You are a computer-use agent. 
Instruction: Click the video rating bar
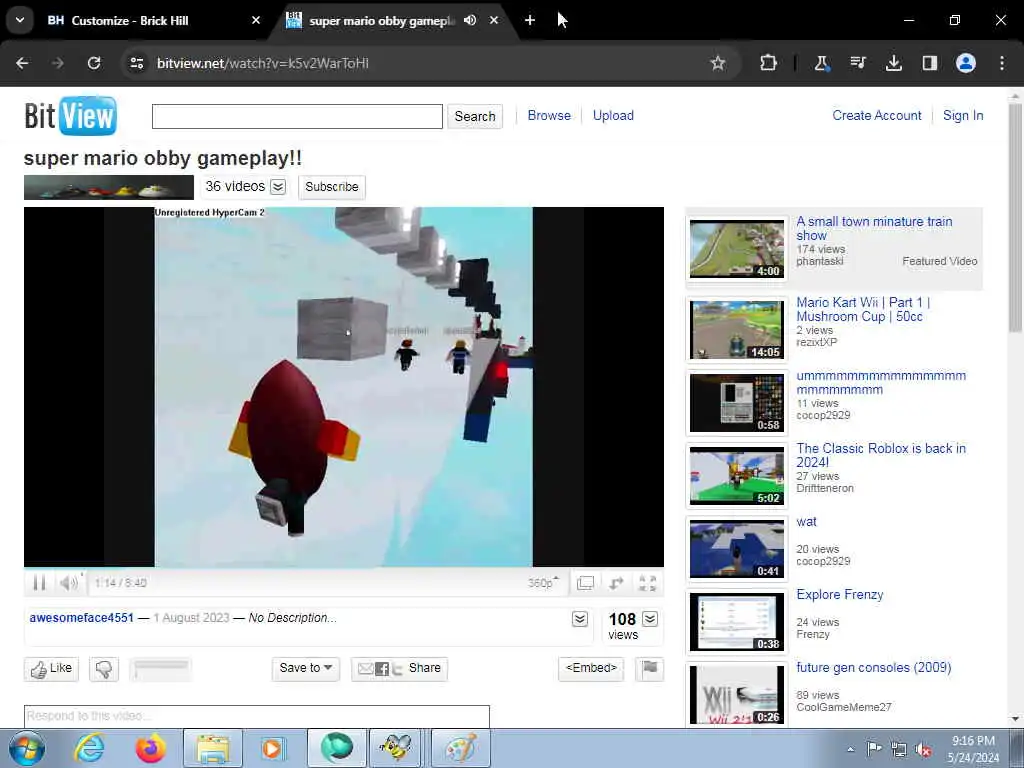tap(161, 669)
